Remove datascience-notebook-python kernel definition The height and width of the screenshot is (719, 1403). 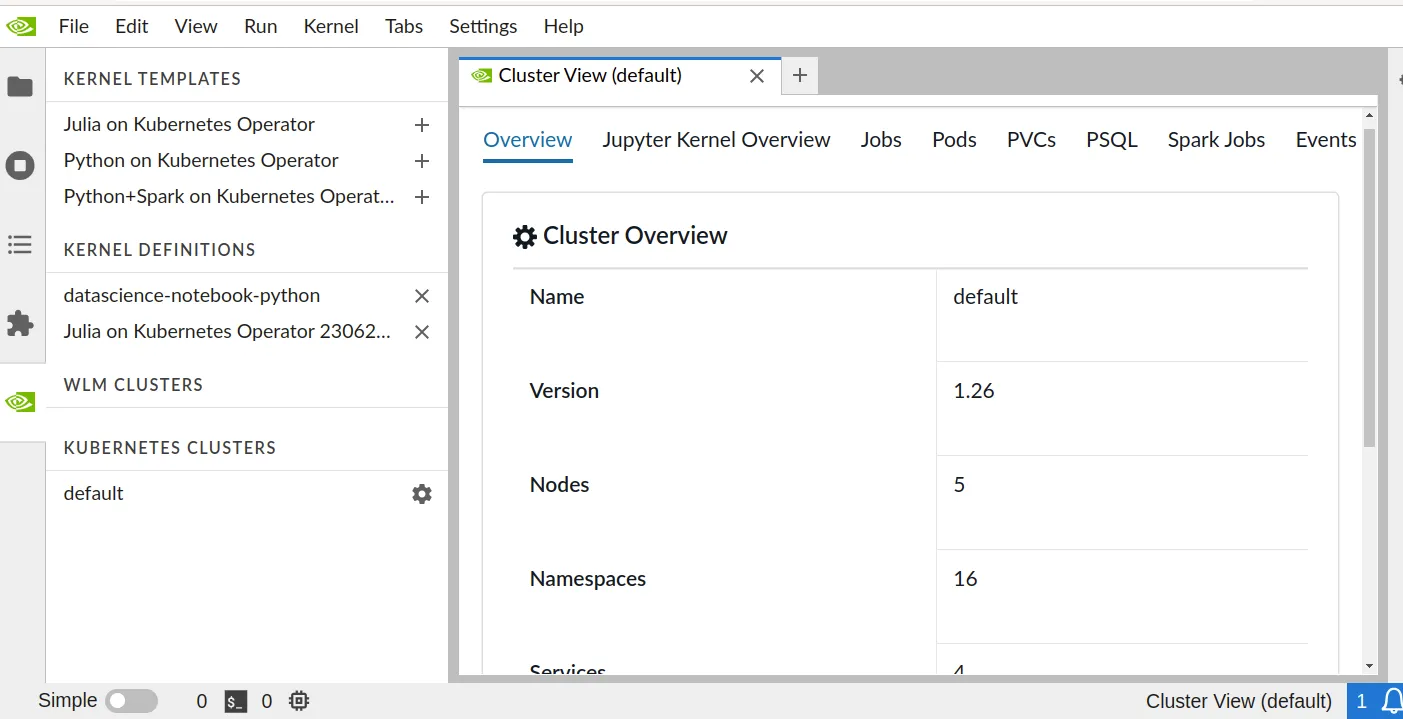(422, 296)
